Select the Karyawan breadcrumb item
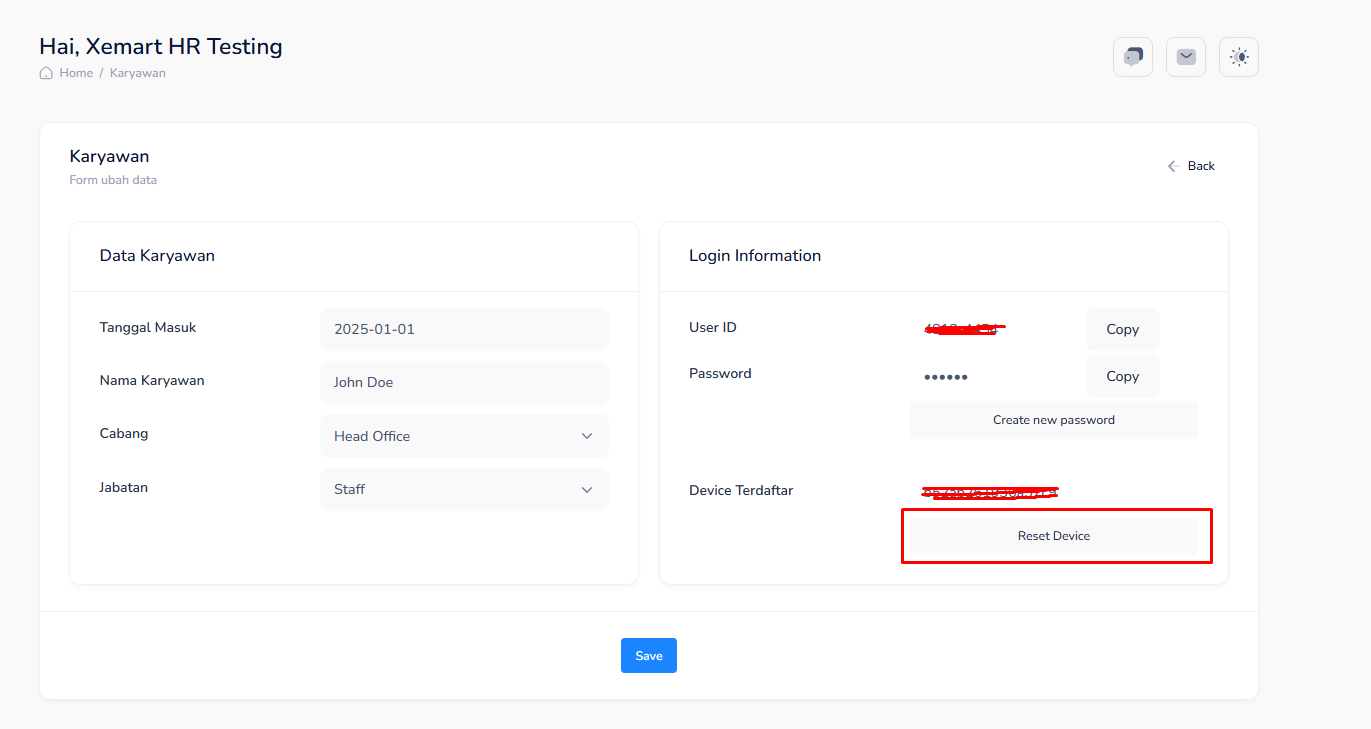Image resolution: width=1371 pixels, height=729 pixels. [138, 73]
